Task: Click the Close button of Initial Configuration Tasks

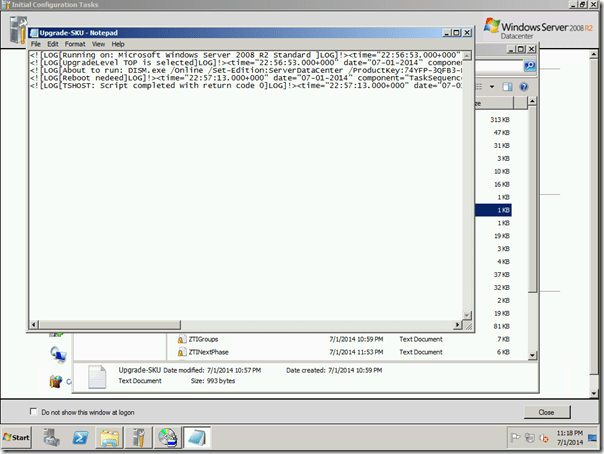Action: (546, 412)
